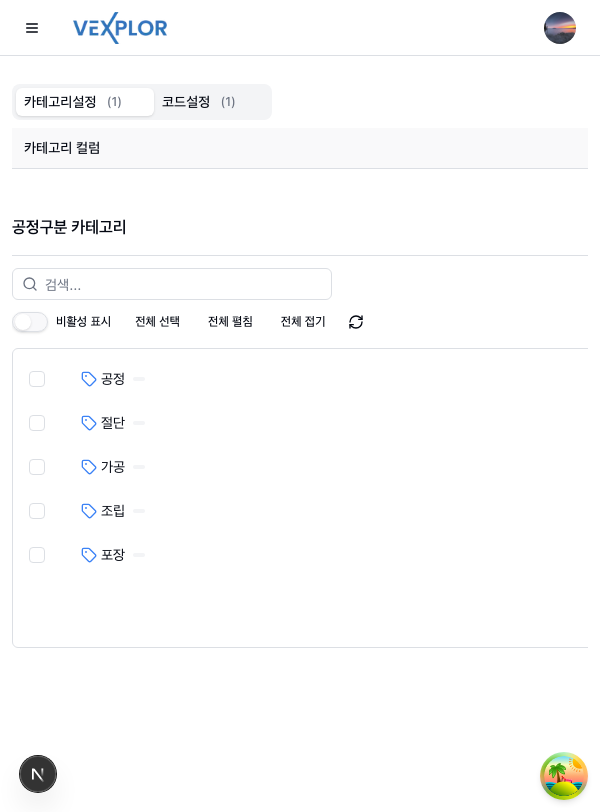Screen dimensions: 600x812
Task: Click the tag icon next to 조립
Action: coord(89,511)
